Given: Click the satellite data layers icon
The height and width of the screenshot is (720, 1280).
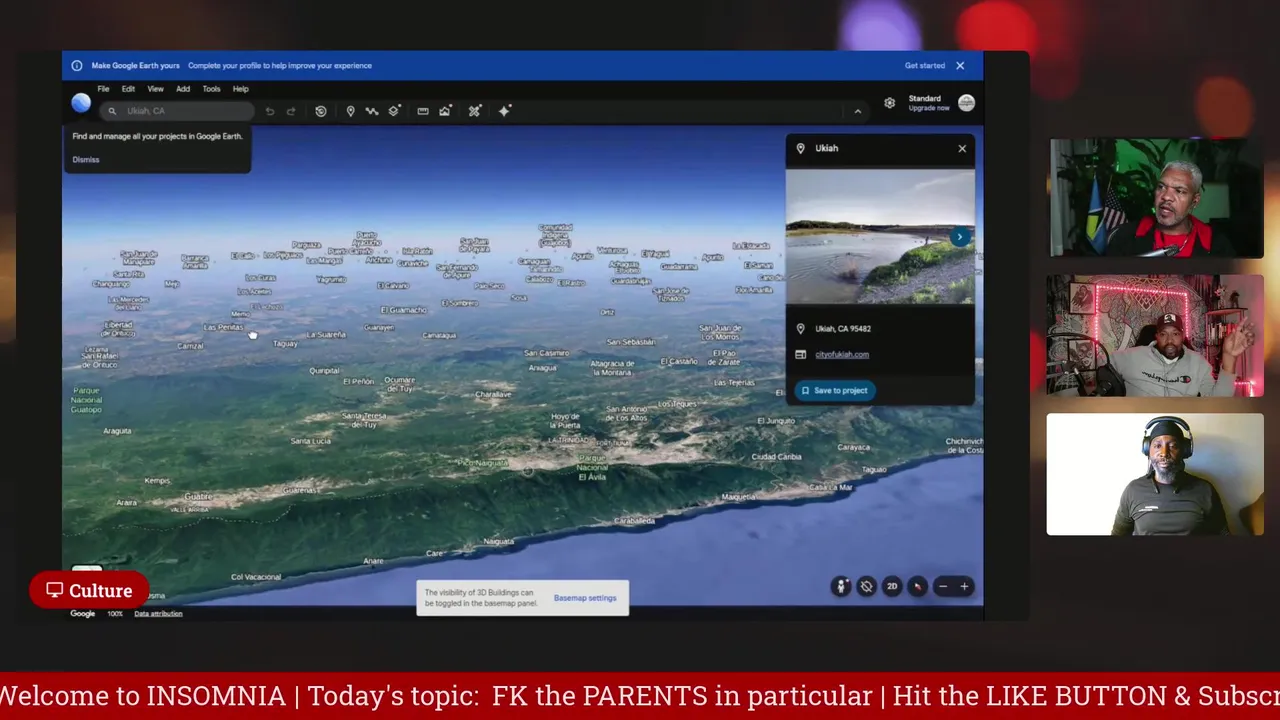Looking at the screenshot, I should click(475, 111).
